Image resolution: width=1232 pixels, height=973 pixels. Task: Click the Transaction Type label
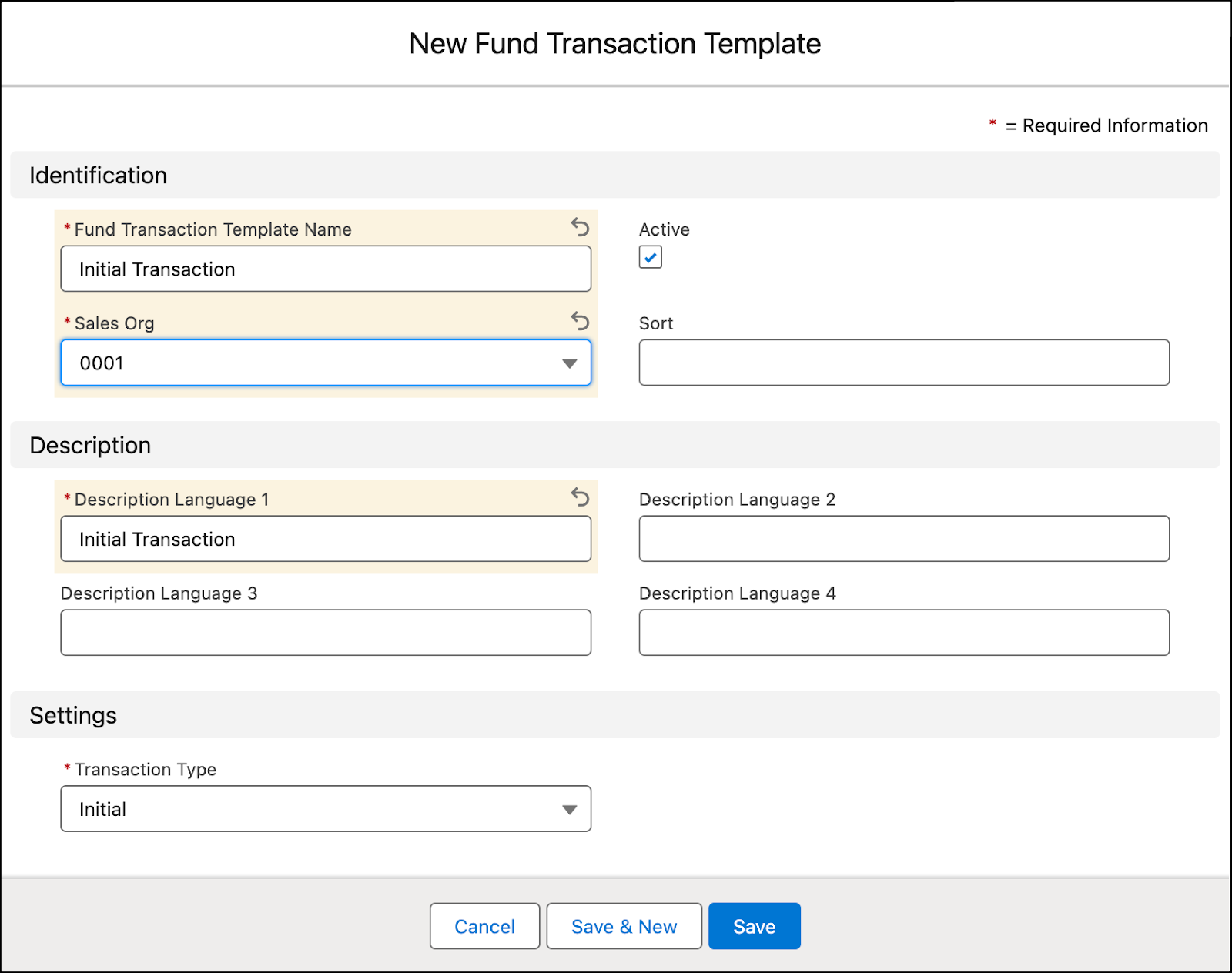pyautogui.click(x=146, y=769)
